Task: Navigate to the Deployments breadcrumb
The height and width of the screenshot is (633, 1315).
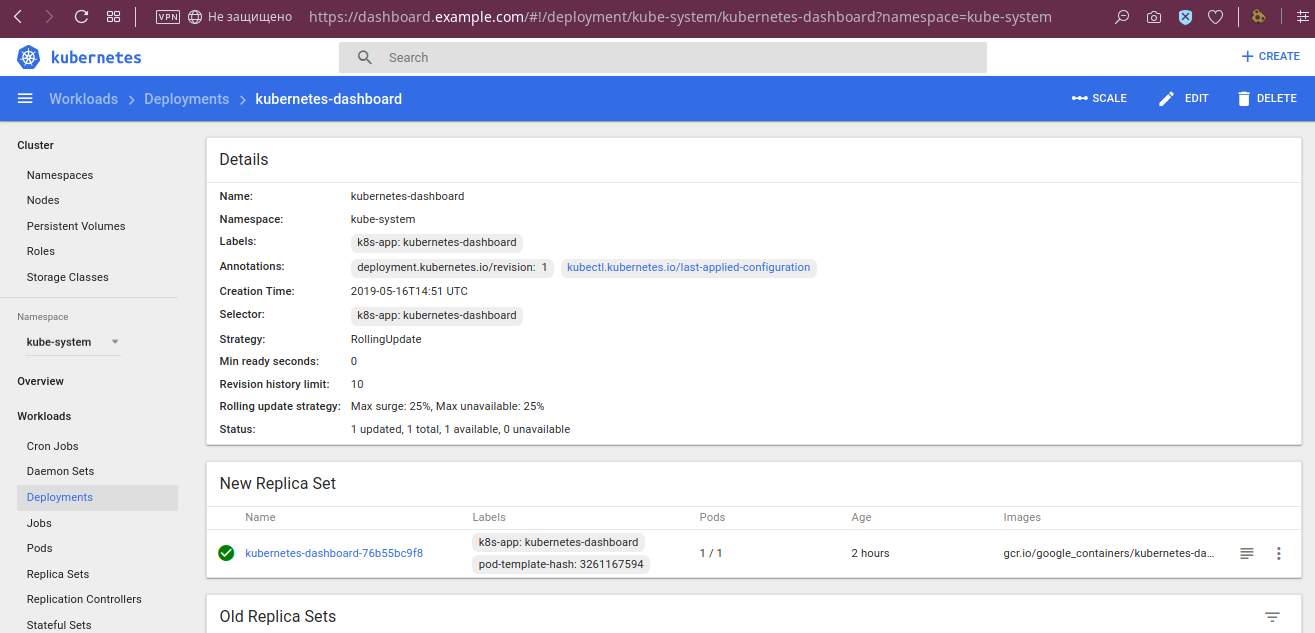Action: [x=186, y=99]
